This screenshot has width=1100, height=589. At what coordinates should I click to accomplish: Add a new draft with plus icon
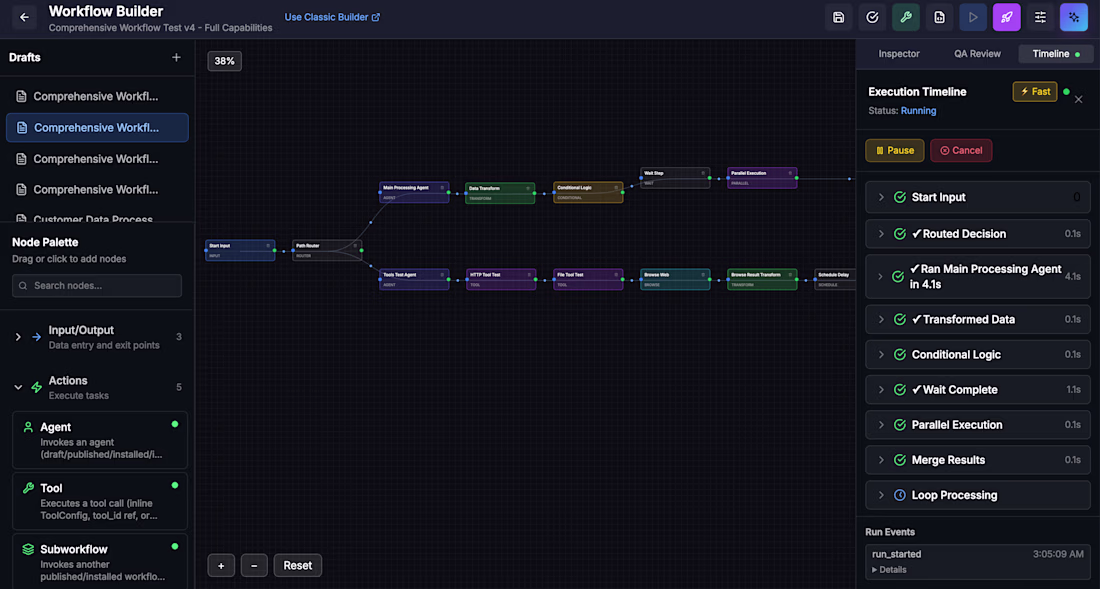176,57
